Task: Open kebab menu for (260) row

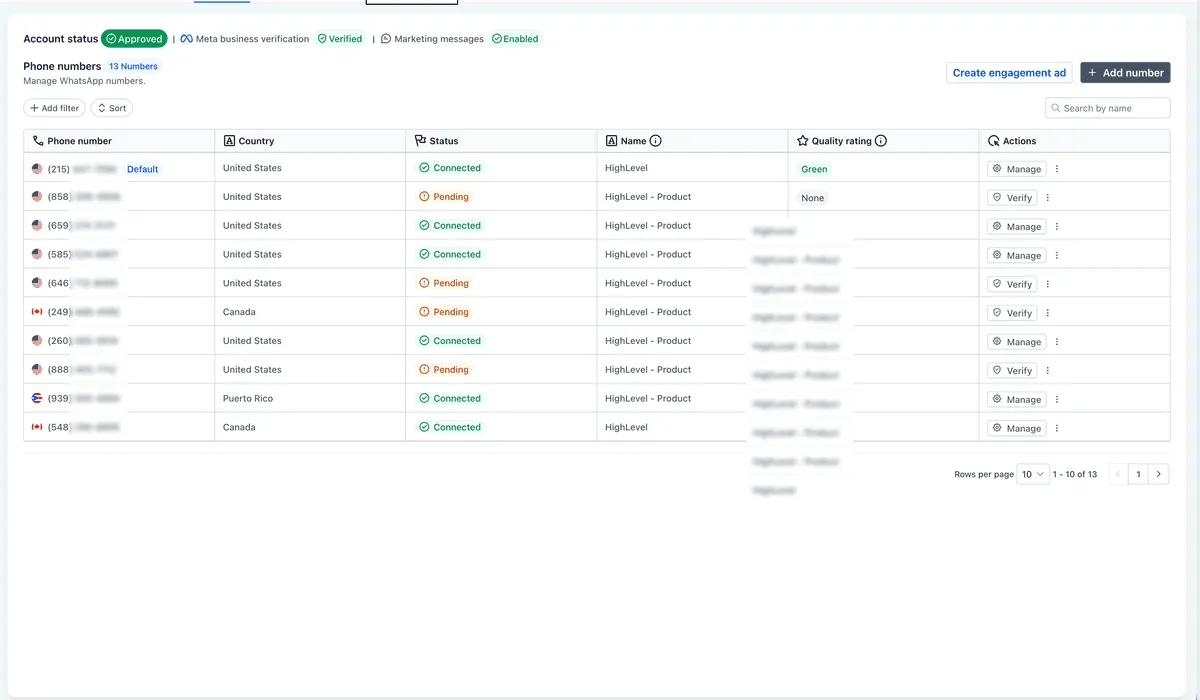Action: [1057, 342]
